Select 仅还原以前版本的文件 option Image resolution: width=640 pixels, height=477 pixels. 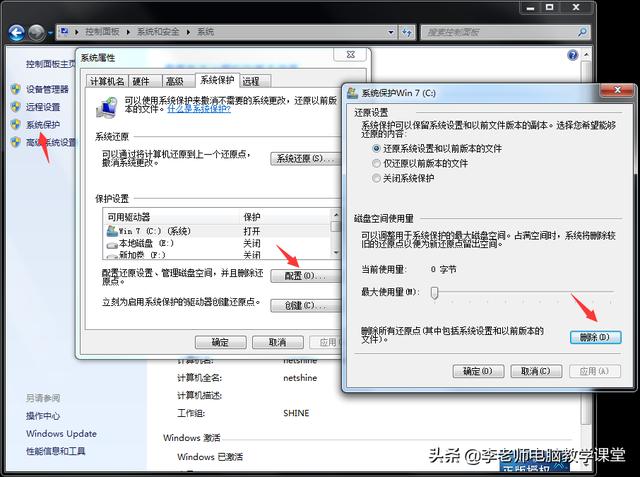pos(376,163)
